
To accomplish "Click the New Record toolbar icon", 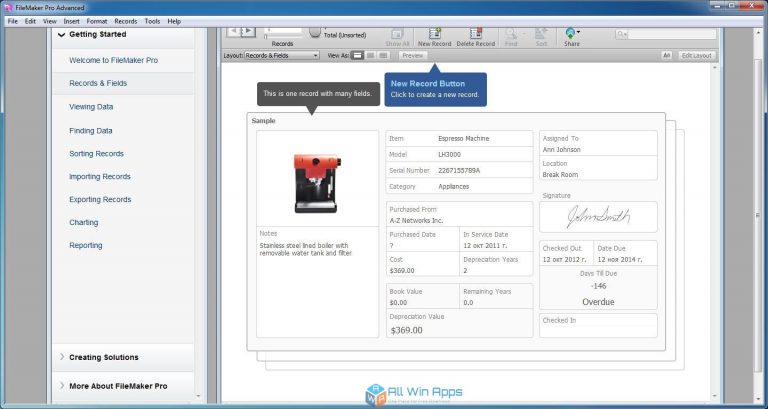I will click(x=434, y=33).
